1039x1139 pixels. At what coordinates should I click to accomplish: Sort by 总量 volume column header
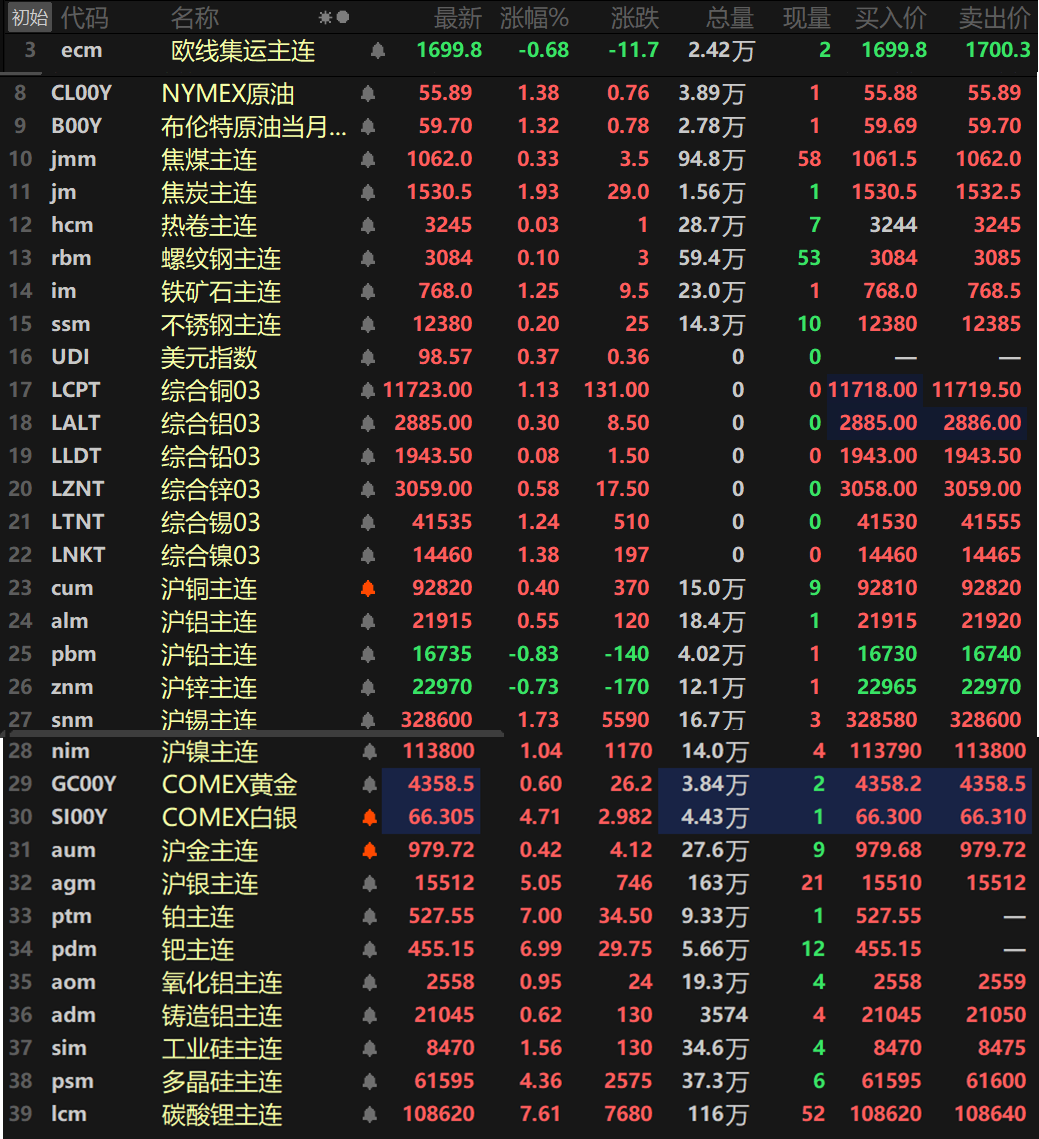[730, 18]
